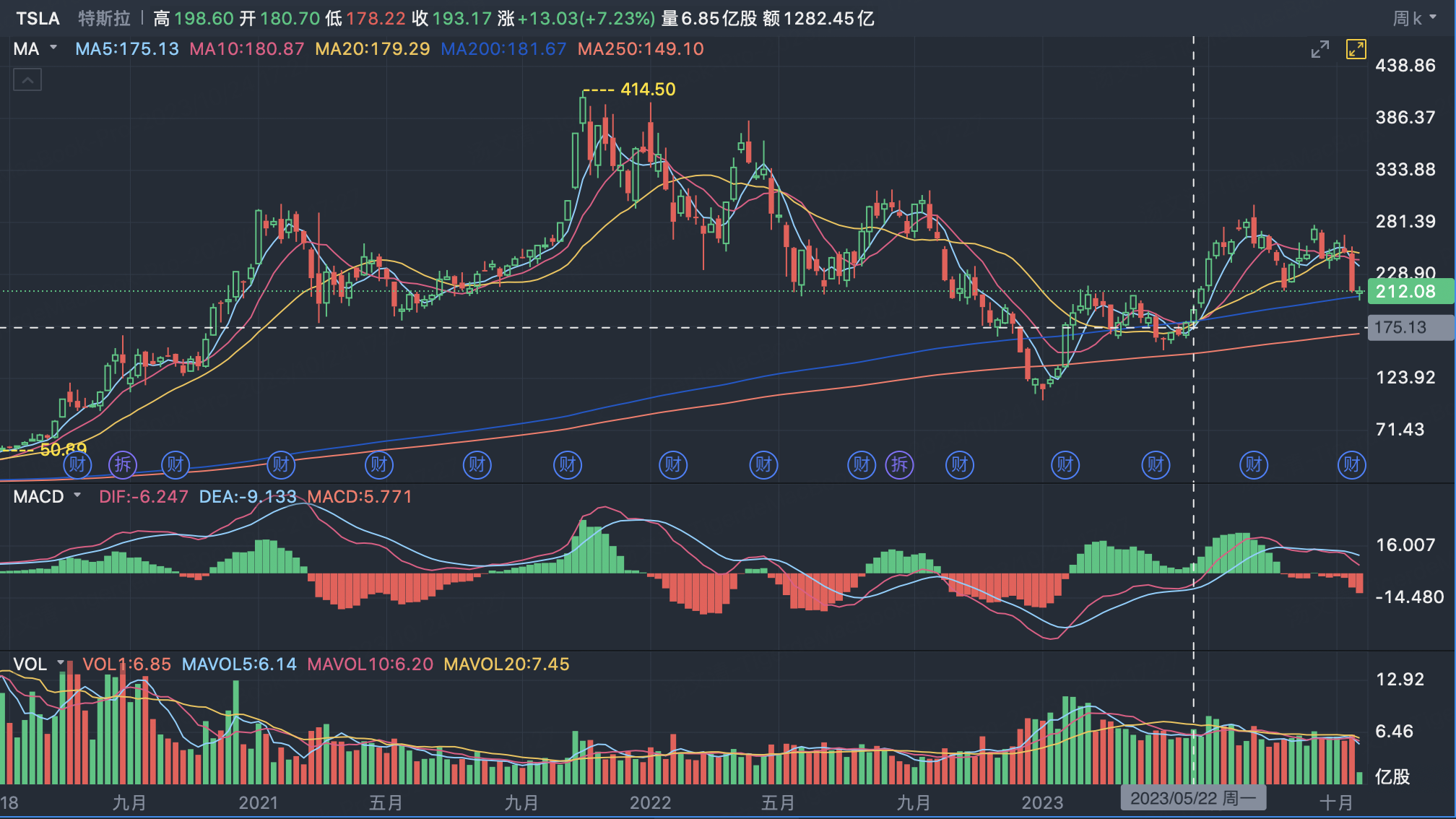1456x819 pixels.
Task: Click the rightmost 财 earnings marker
Action: (1351, 464)
